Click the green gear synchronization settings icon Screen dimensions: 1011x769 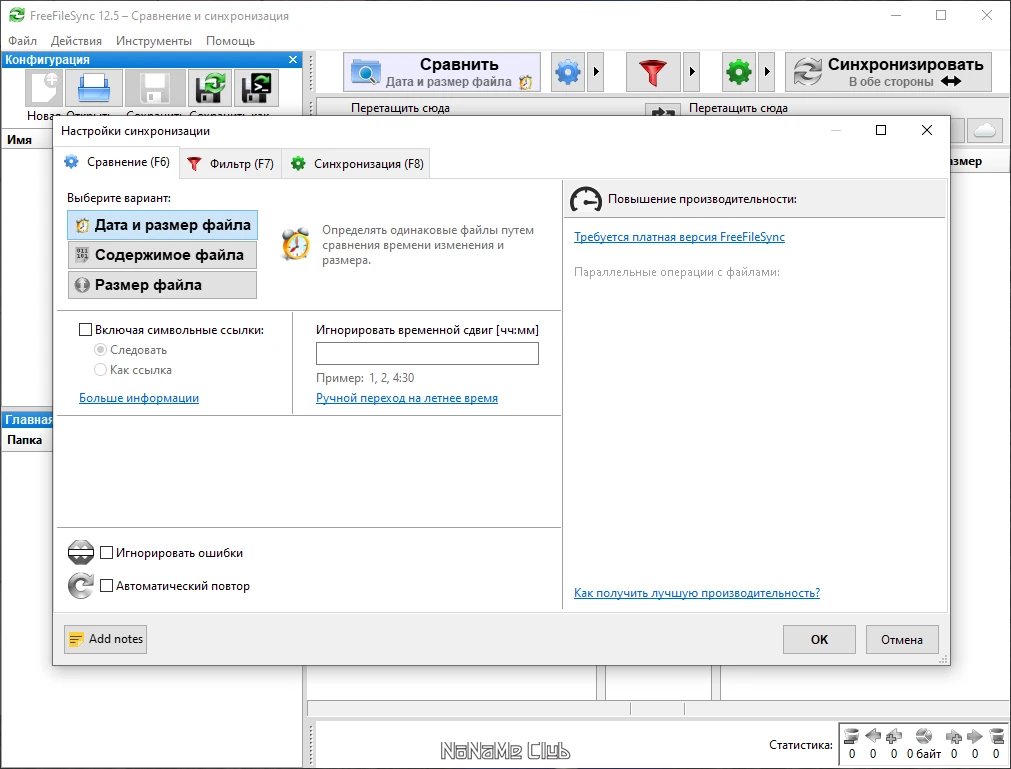(x=739, y=72)
